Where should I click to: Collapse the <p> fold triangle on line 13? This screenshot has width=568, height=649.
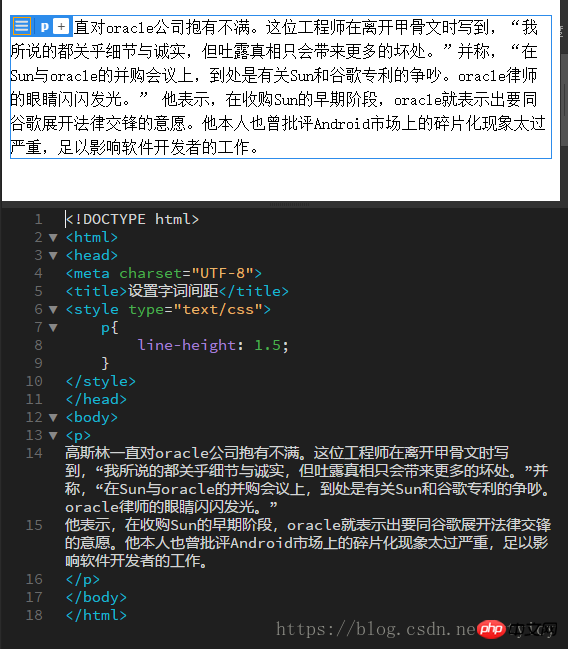(53, 435)
